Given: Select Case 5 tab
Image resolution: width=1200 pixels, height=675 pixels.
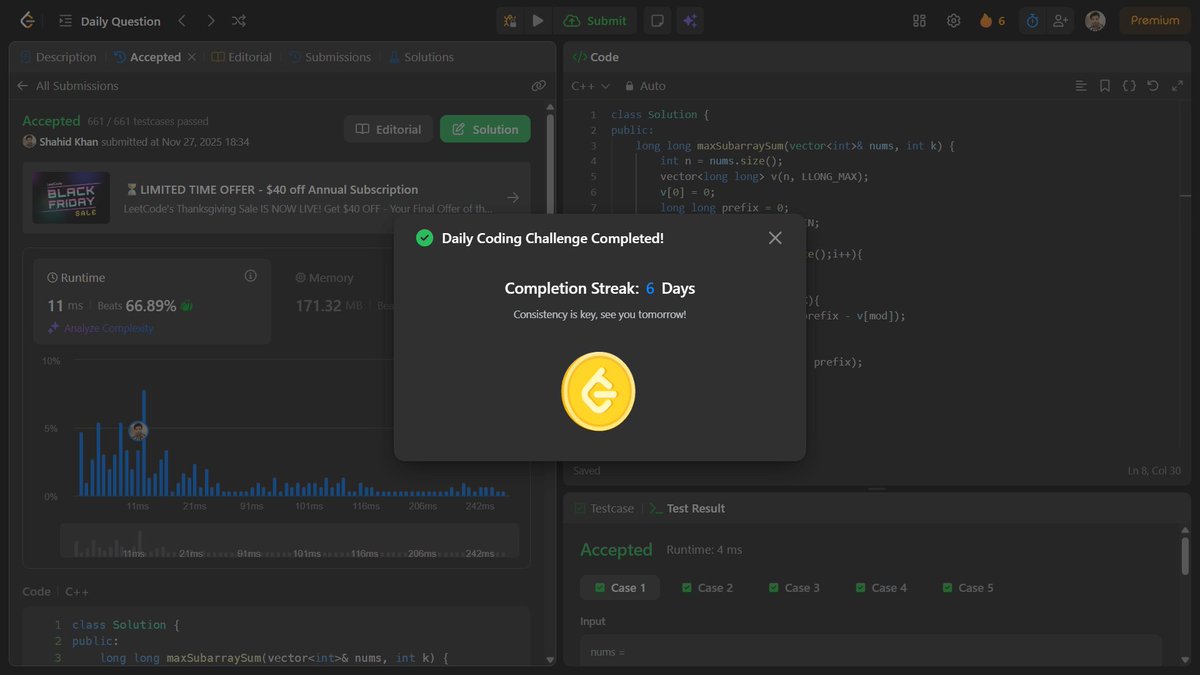Looking at the screenshot, I should (x=968, y=588).
